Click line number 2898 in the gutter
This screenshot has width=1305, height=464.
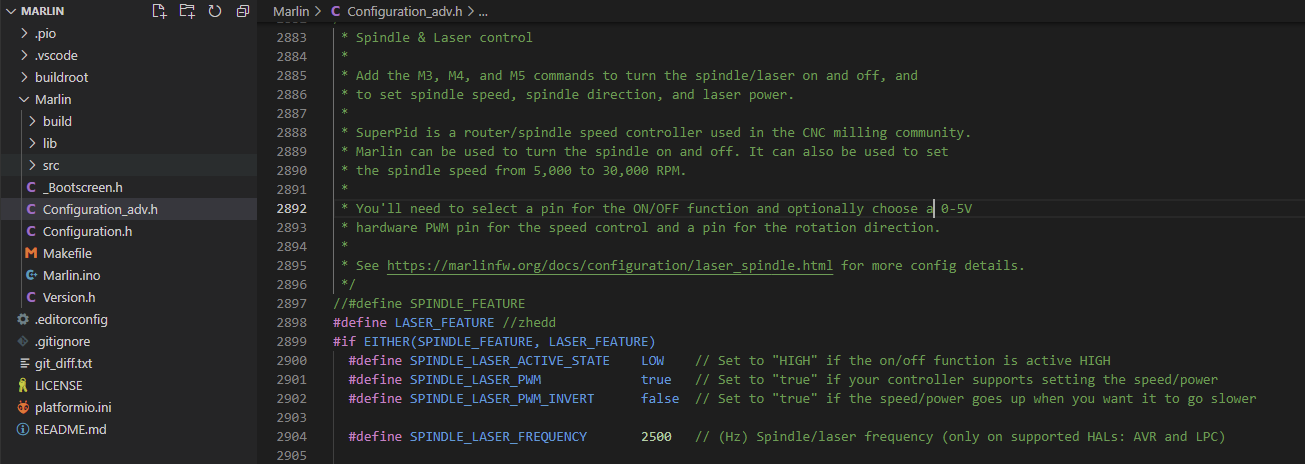[x=291, y=322]
